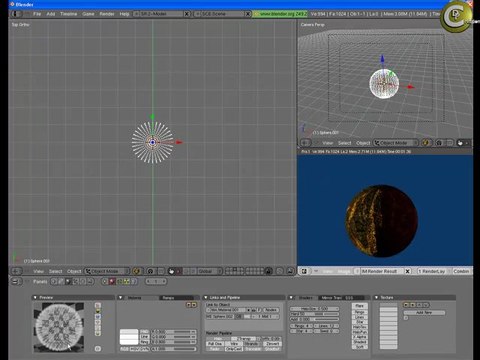
Task: Open the Object Mode dropdown in main viewport
Action: (x=107, y=271)
